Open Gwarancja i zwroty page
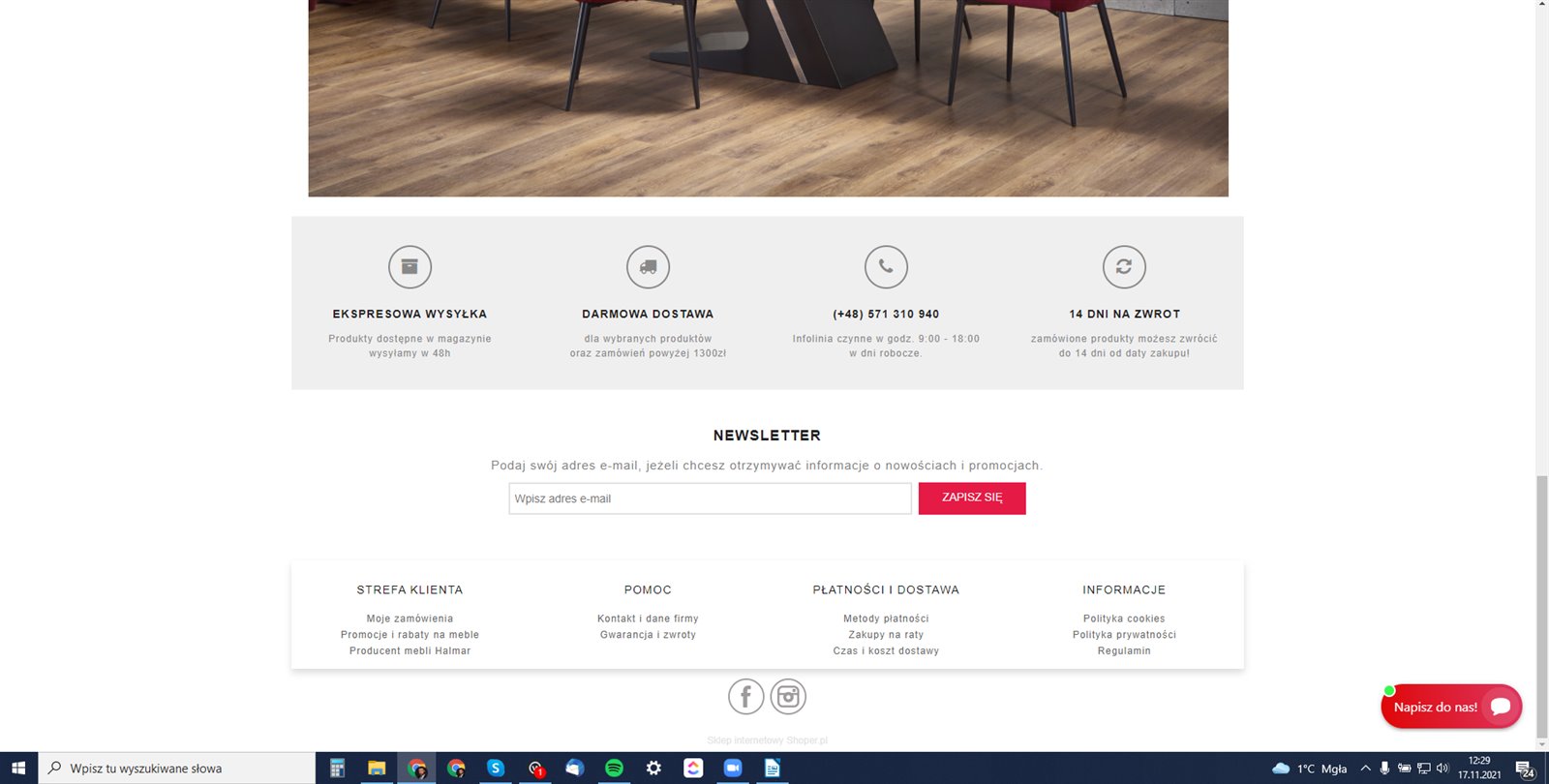The image size is (1549, 784). pyautogui.click(x=648, y=635)
